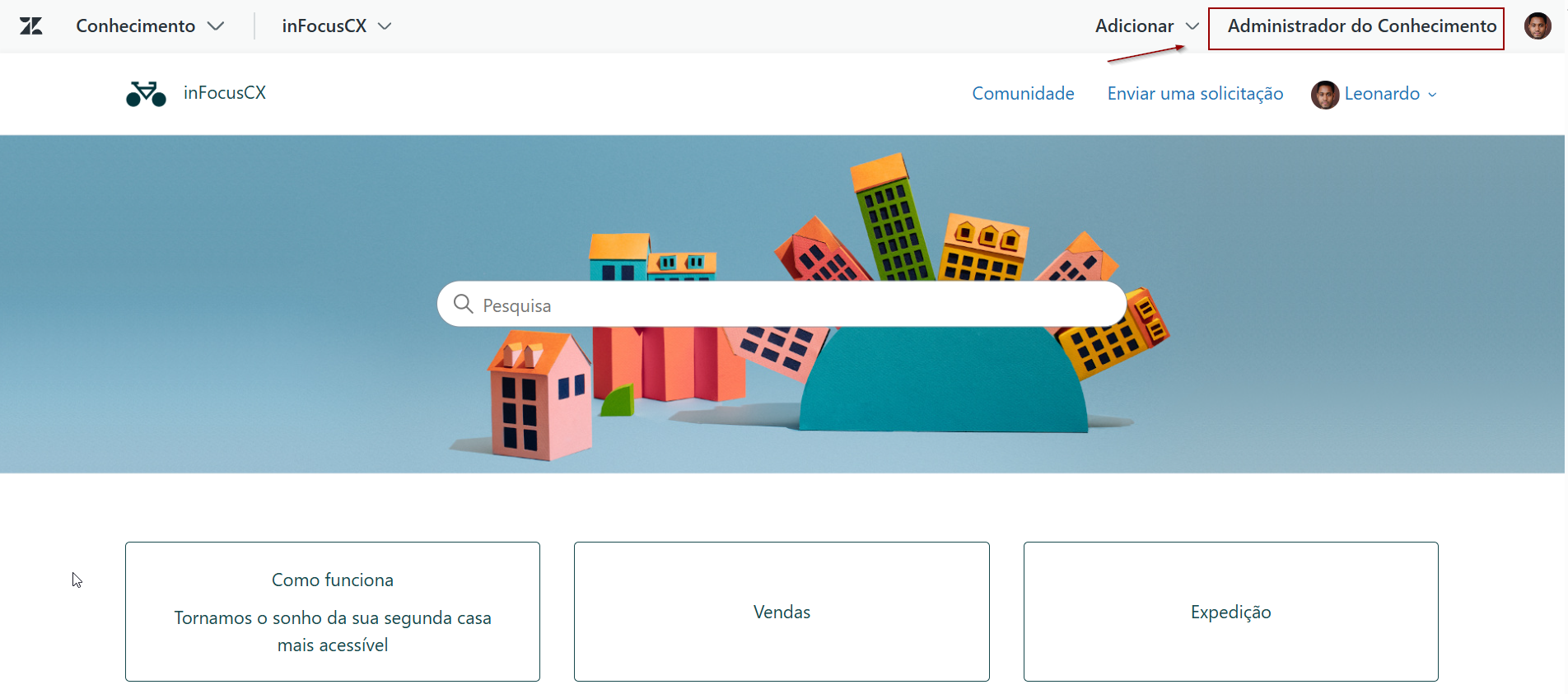This screenshot has height=694, width=1568.
Task: Click the inFocusCX bicycle logo
Action: (x=147, y=94)
